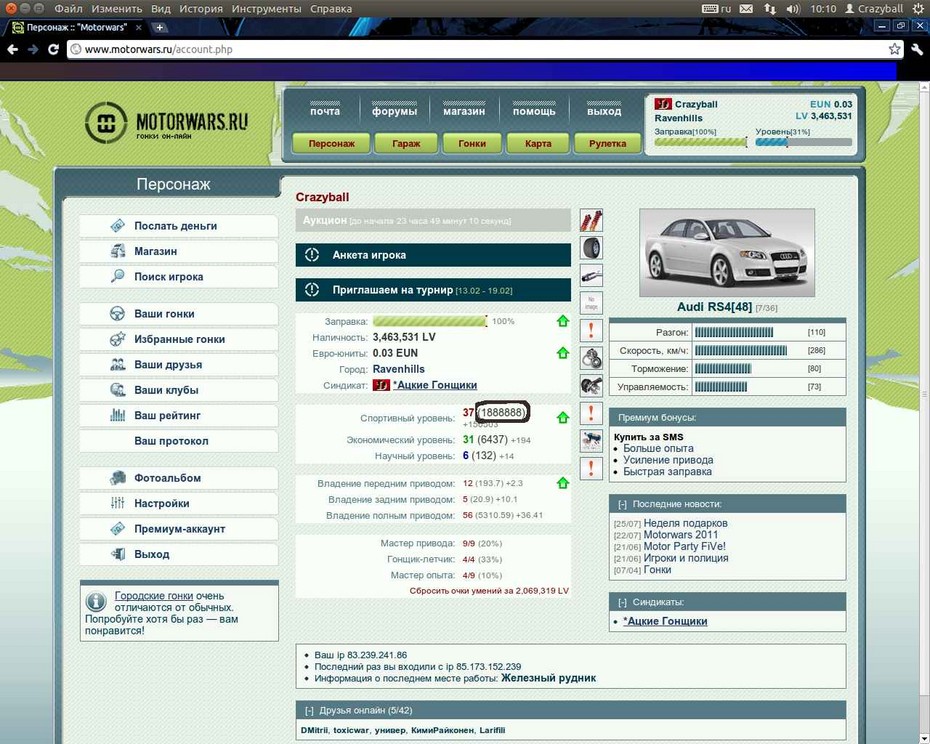Image resolution: width=930 pixels, height=744 pixels.
Task: Go back with the browser back arrow
Action: (12, 49)
